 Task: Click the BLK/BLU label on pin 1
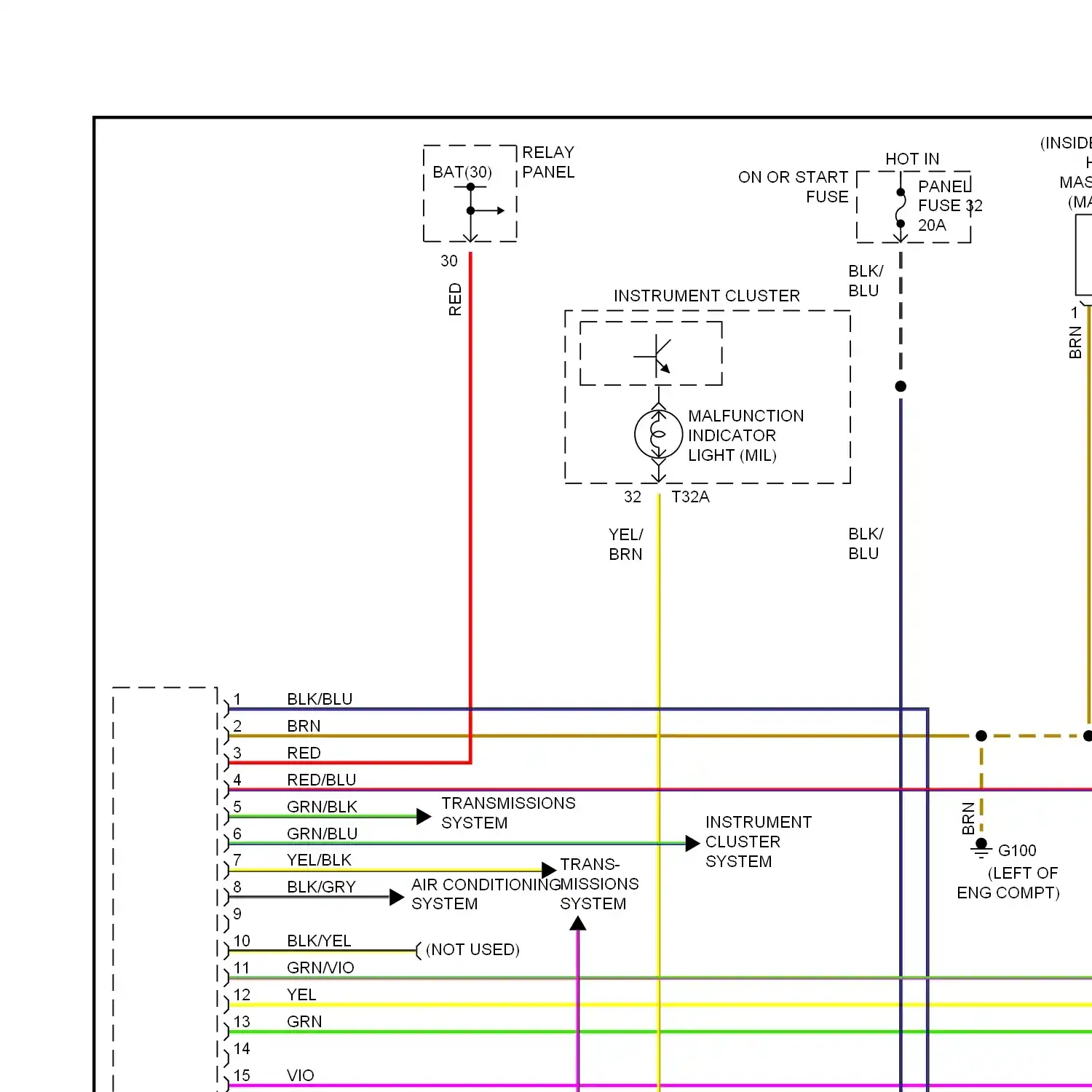(320, 699)
